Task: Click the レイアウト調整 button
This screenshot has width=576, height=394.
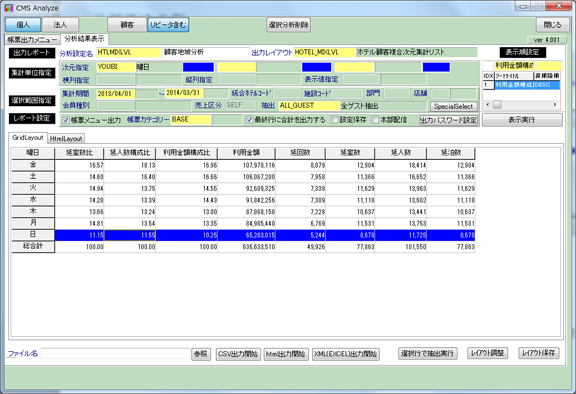Action: click(487, 353)
